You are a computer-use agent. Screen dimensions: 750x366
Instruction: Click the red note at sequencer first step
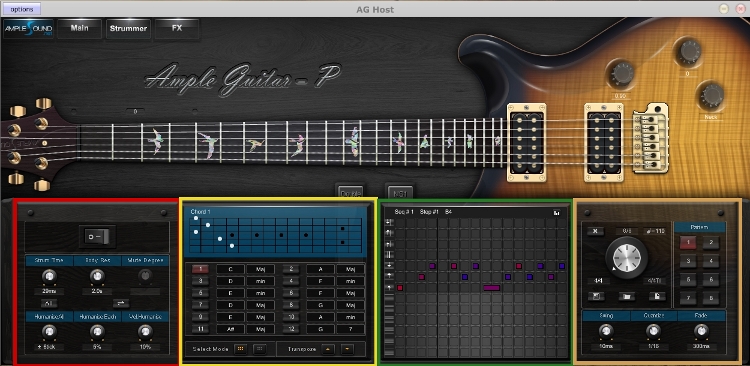(x=400, y=288)
